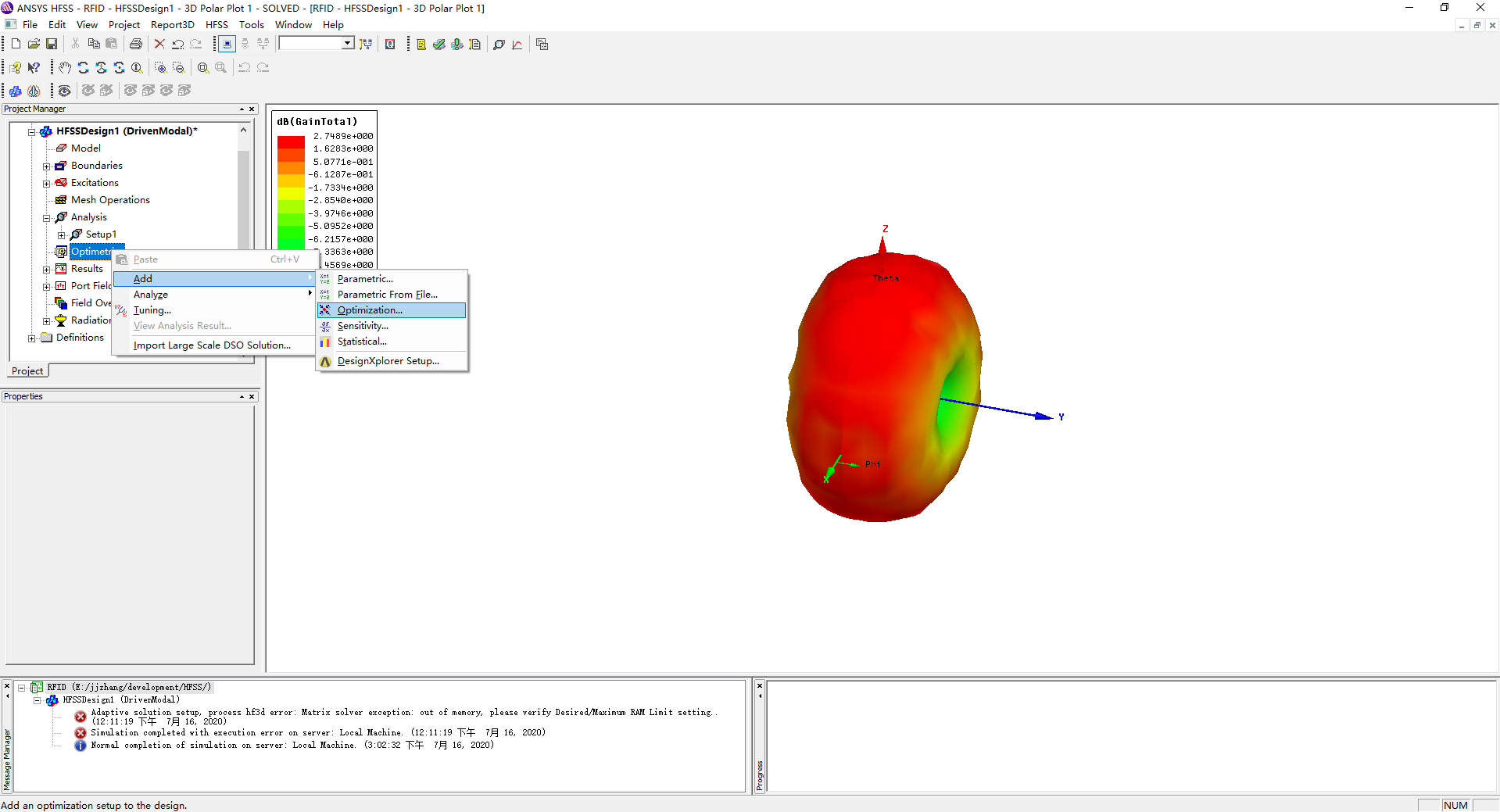This screenshot has height=812, width=1500.
Task: Expand the Boundaries tree node
Action: point(46,166)
